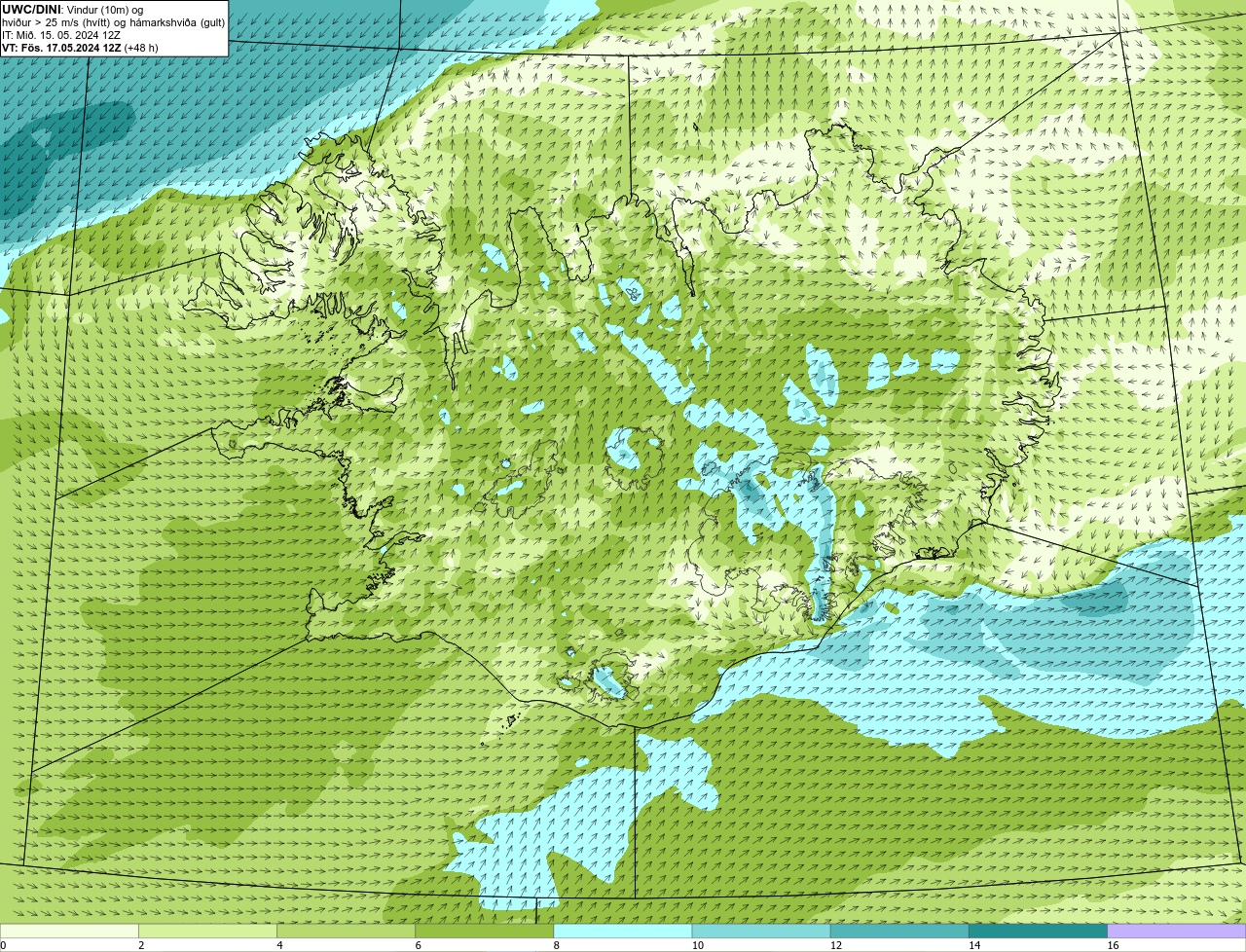This screenshot has height=952, width=1246.
Task: Click the aqua 10–12 m/s legend swatch
Action: [x=761, y=932]
